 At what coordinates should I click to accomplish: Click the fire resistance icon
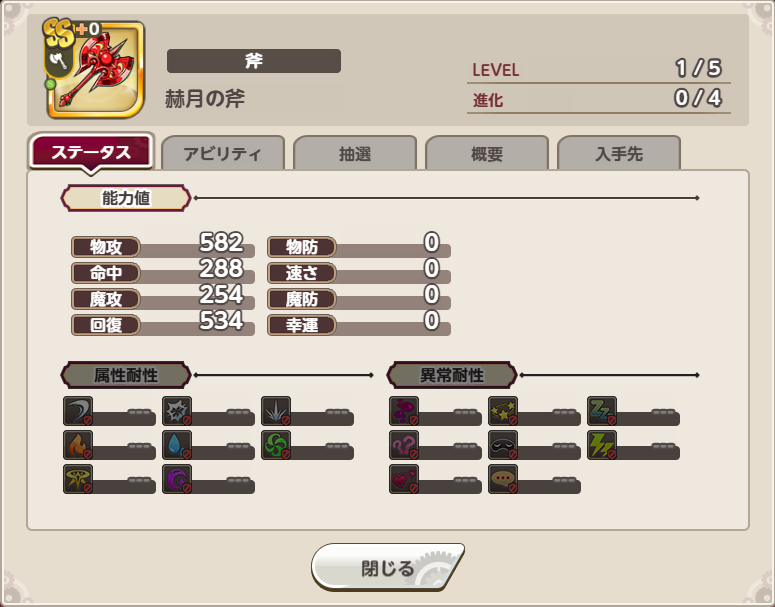[78, 445]
